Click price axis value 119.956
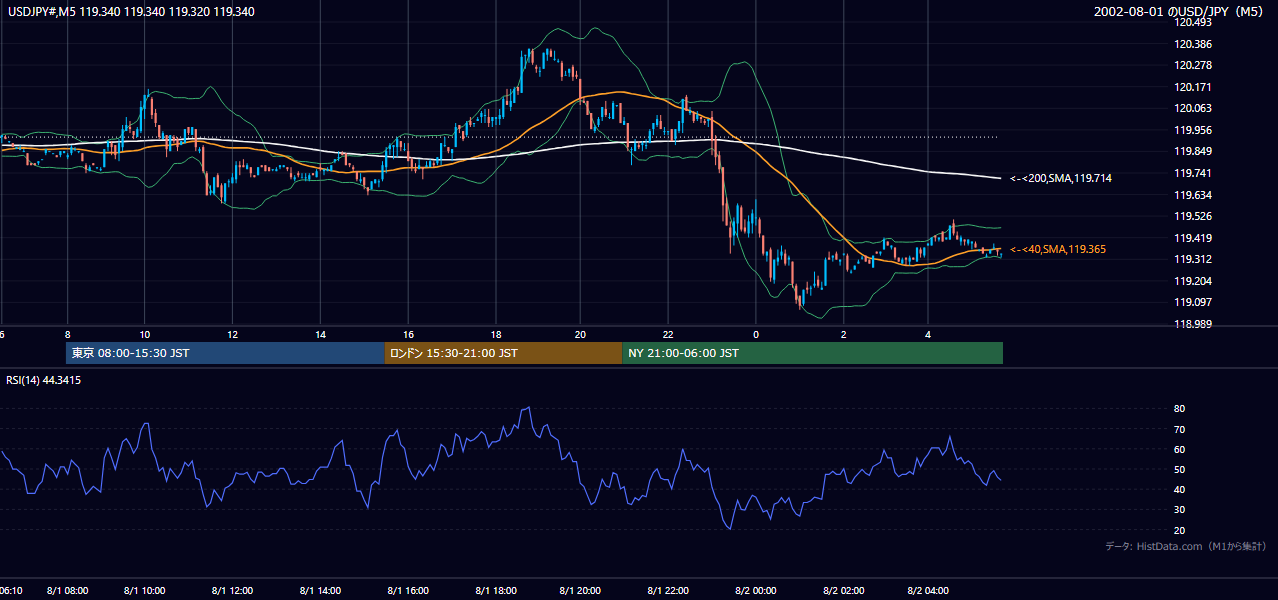Image resolution: width=1278 pixels, height=600 pixels. [1195, 130]
